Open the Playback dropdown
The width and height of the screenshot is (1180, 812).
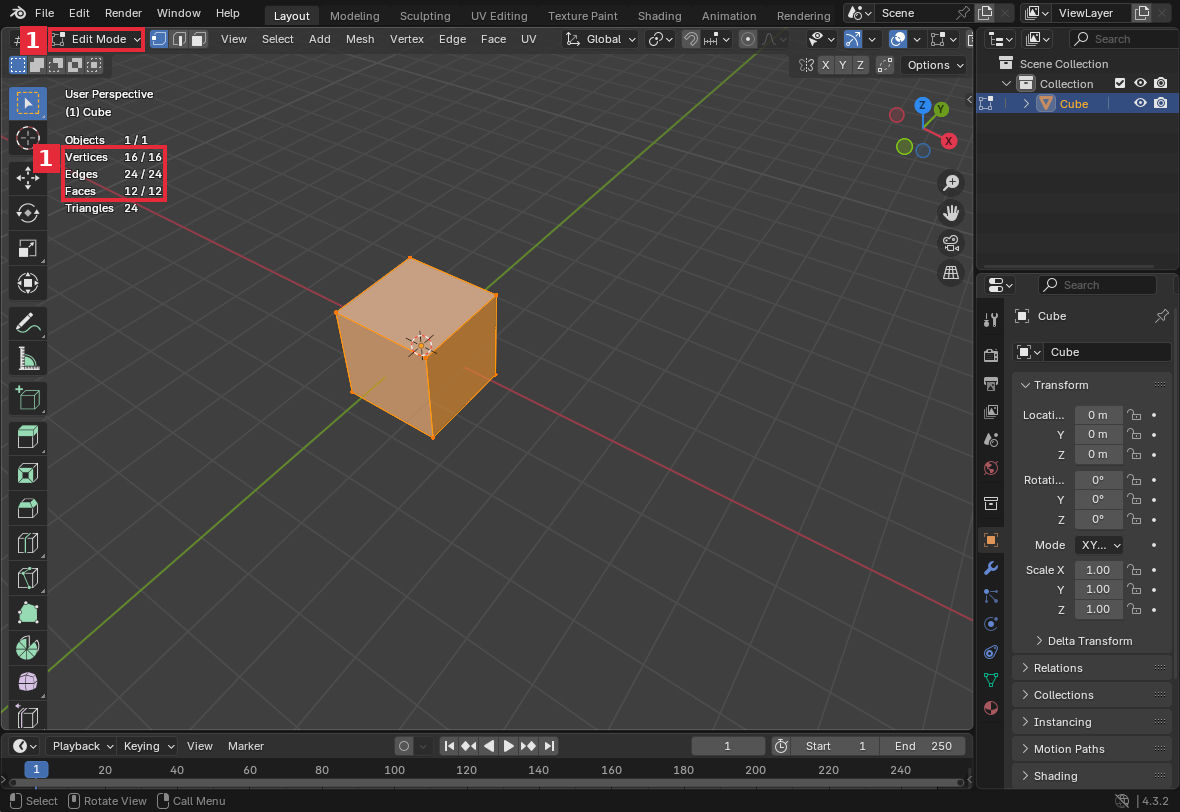(x=81, y=747)
